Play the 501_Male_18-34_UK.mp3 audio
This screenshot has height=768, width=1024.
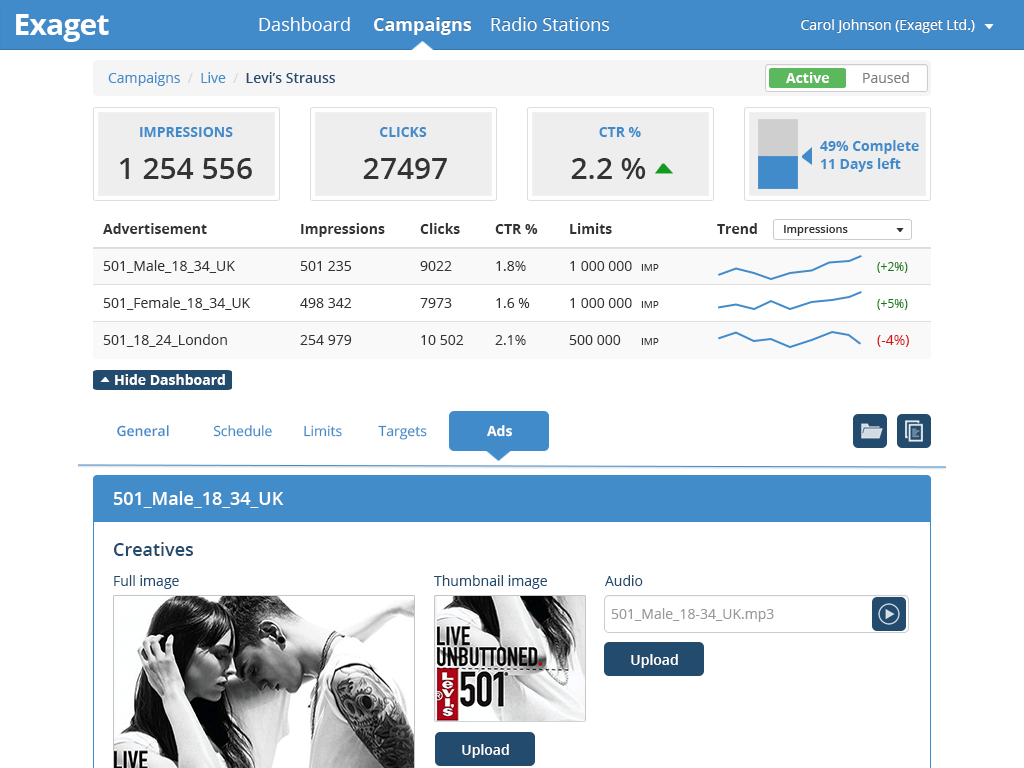click(888, 614)
